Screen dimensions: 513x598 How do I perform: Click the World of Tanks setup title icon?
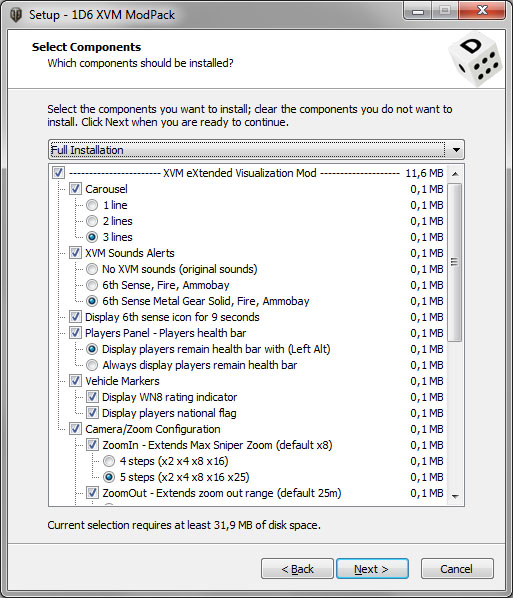[16, 15]
